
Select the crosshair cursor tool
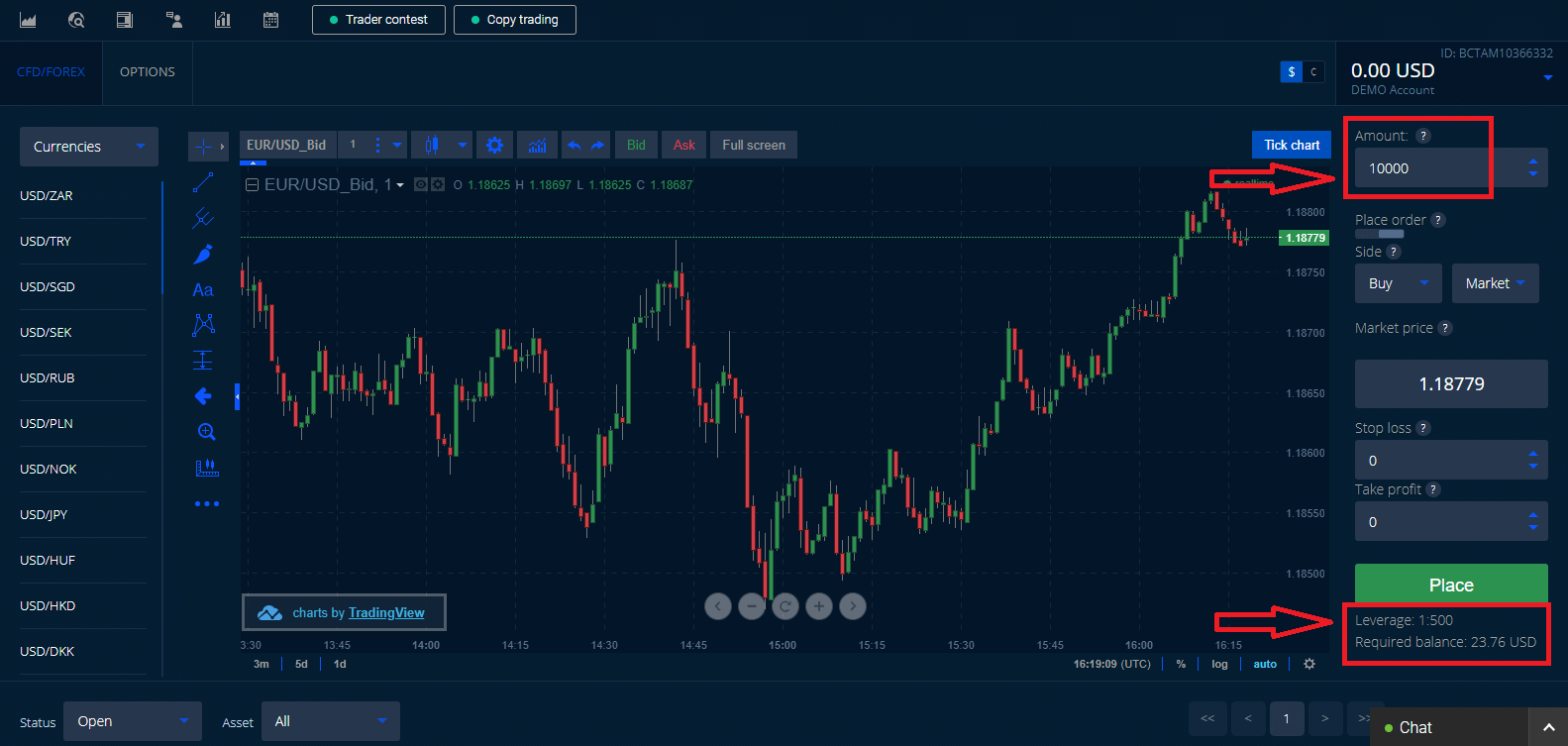tap(203, 147)
